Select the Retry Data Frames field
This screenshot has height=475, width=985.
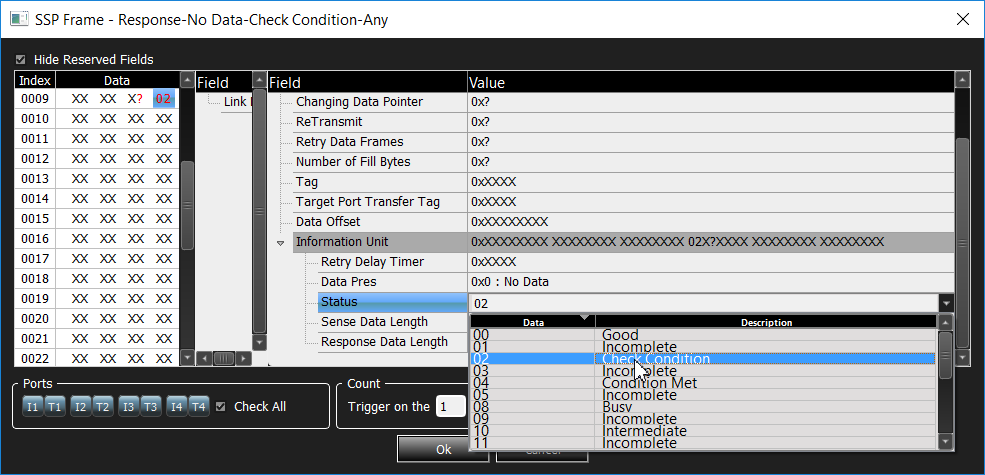380,142
